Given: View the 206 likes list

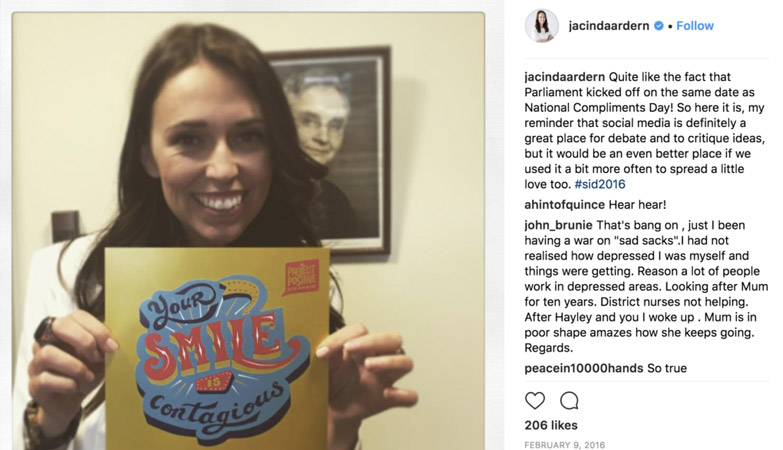Looking at the screenshot, I should [551, 426].
